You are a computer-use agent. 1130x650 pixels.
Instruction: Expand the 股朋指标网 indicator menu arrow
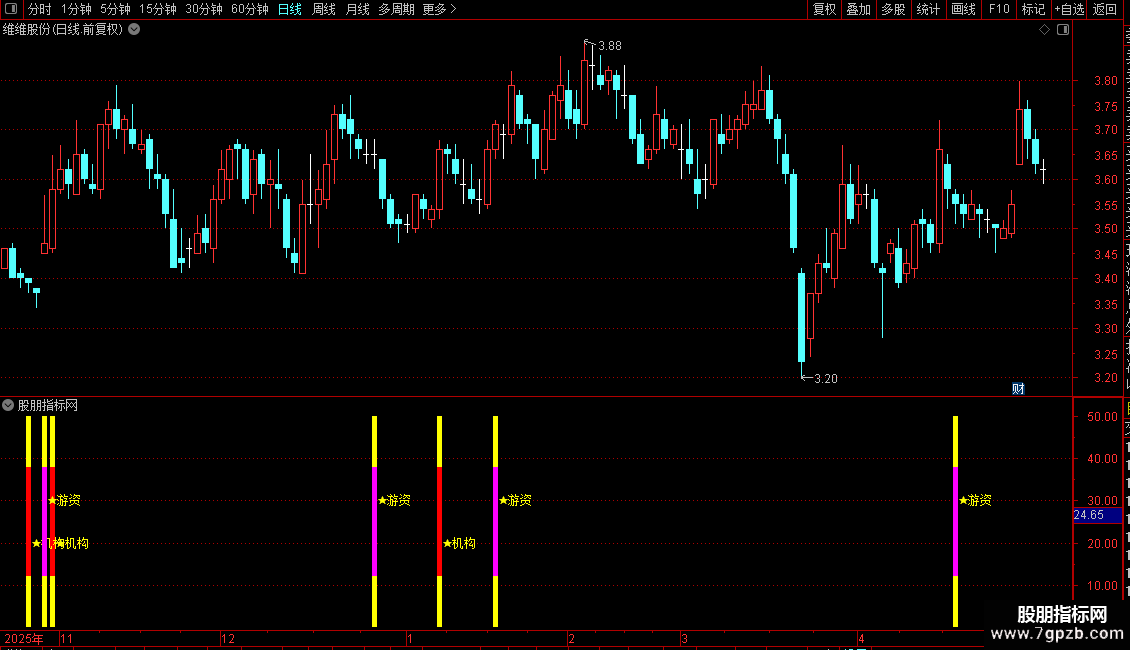8,405
